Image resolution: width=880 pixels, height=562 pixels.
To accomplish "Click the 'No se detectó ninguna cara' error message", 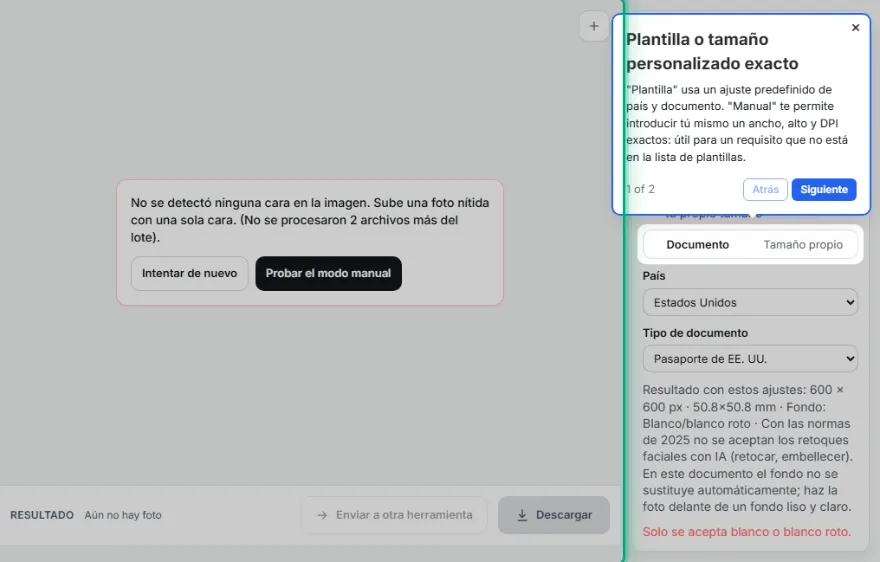I will pos(310,220).
